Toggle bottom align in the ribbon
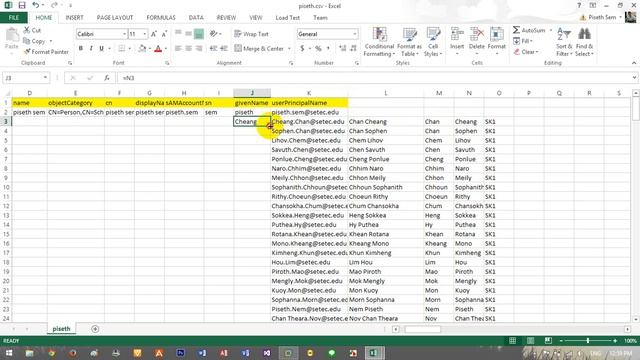Screen dimensions: 640x360 (199, 34)
